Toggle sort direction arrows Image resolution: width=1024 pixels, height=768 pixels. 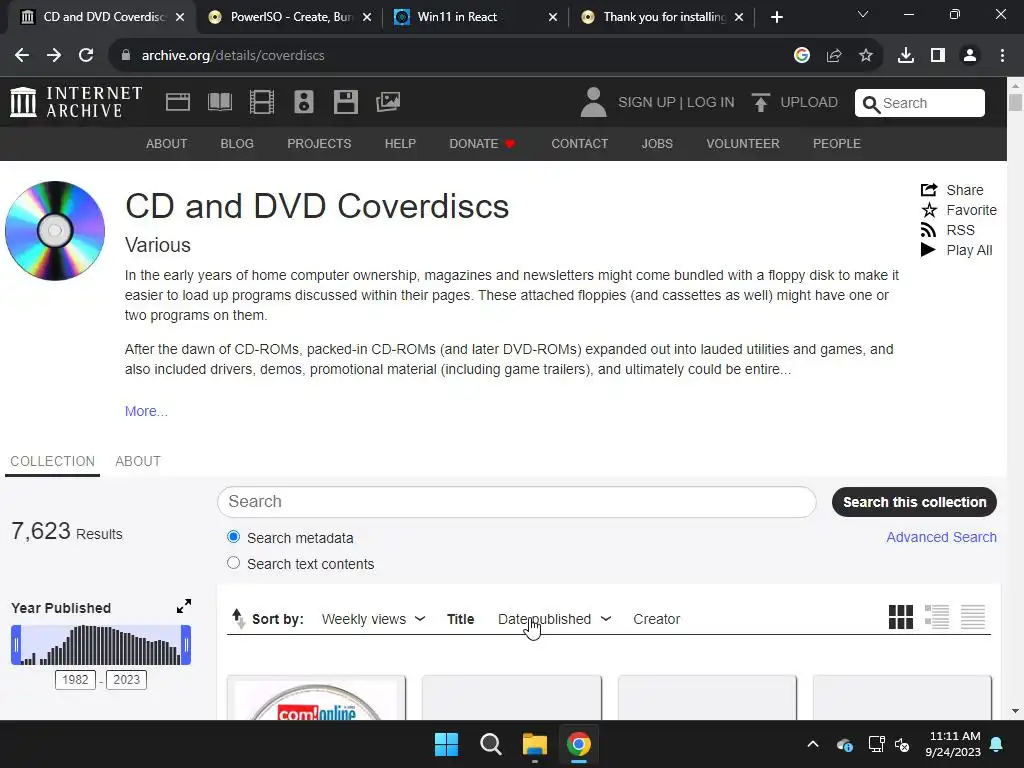pos(238,618)
